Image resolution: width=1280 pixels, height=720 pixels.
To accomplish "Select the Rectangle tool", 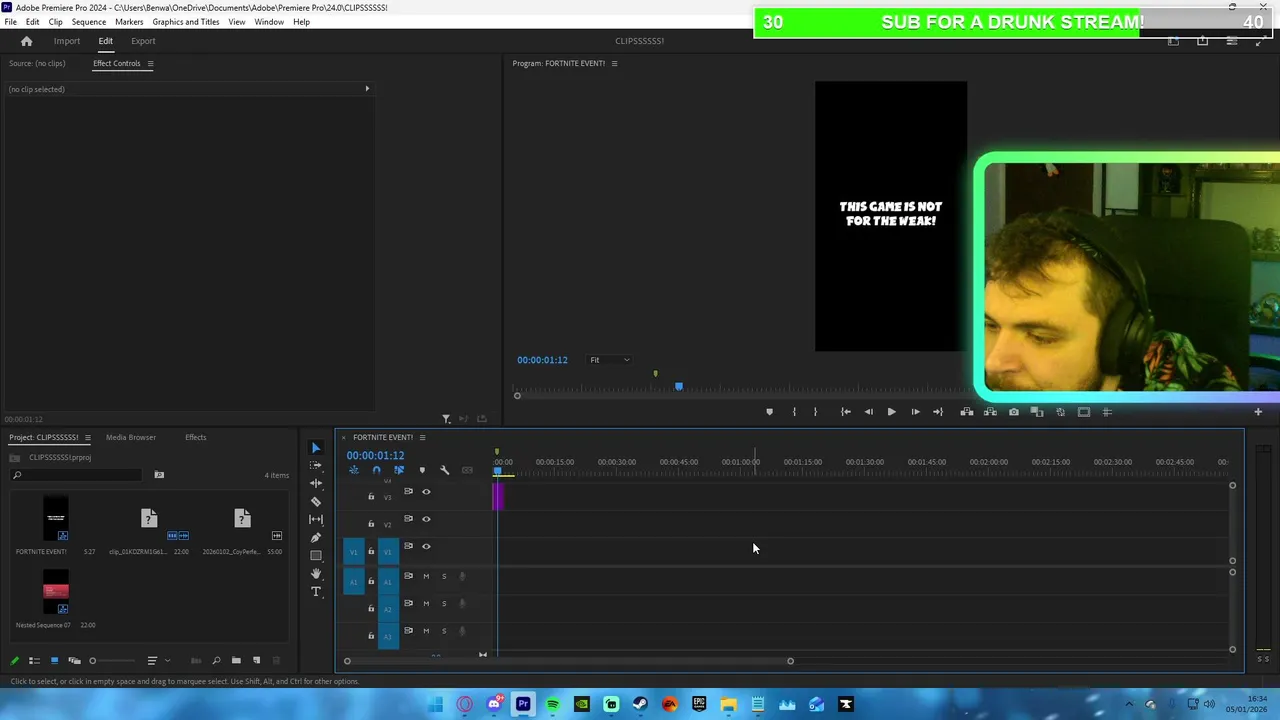I will (316, 555).
